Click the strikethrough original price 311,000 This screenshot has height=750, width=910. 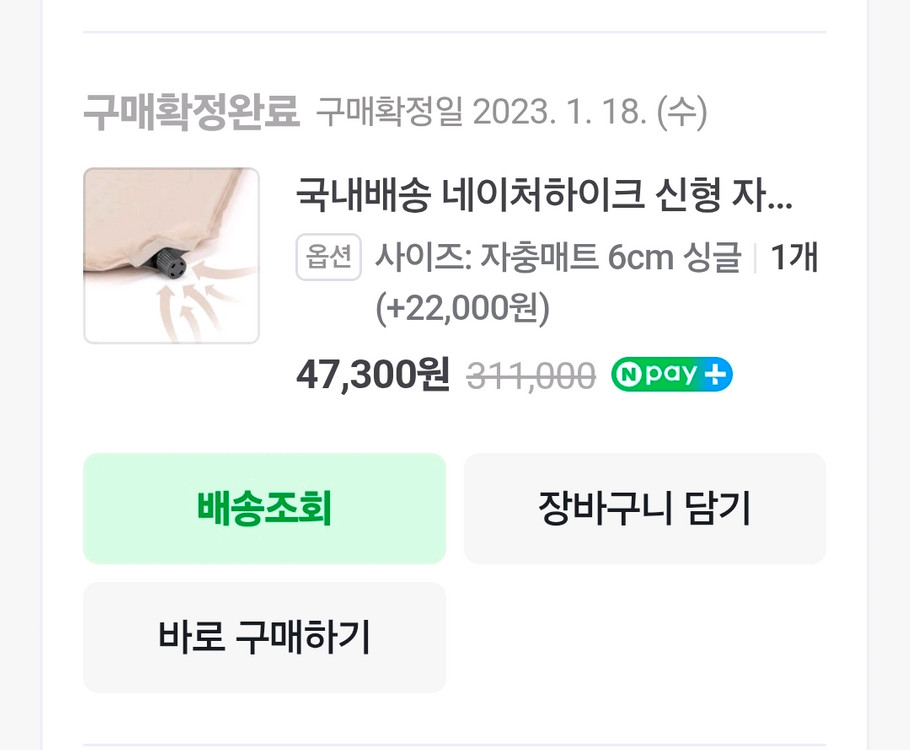[529, 376]
